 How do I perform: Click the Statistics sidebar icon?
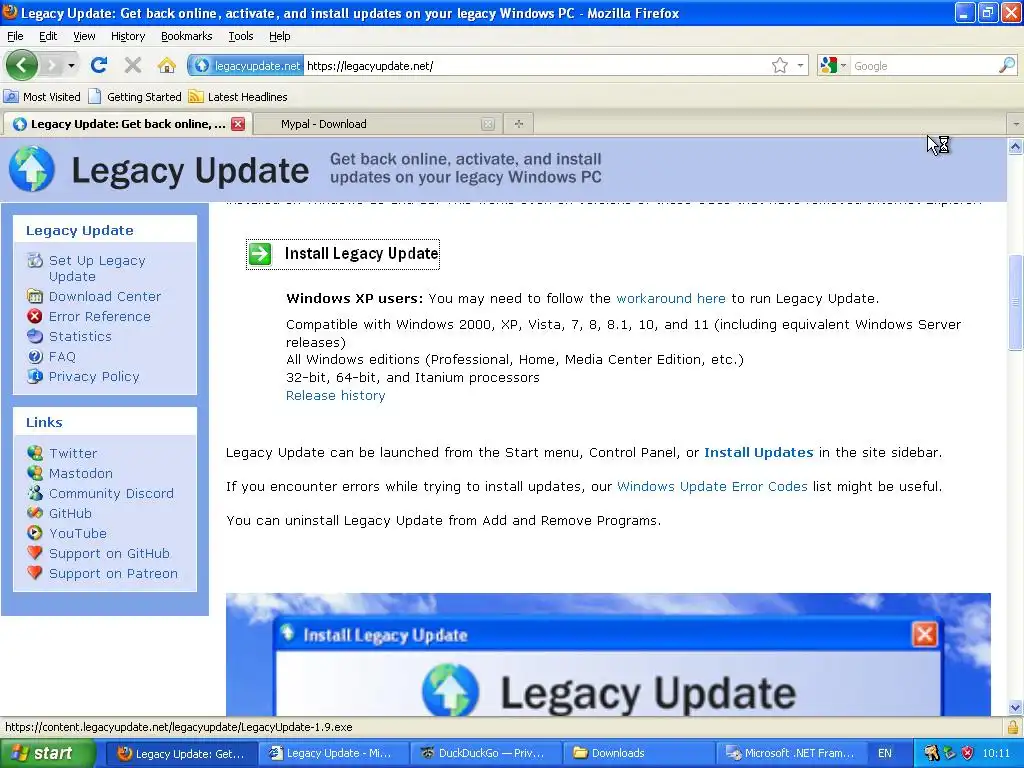point(35,336)
